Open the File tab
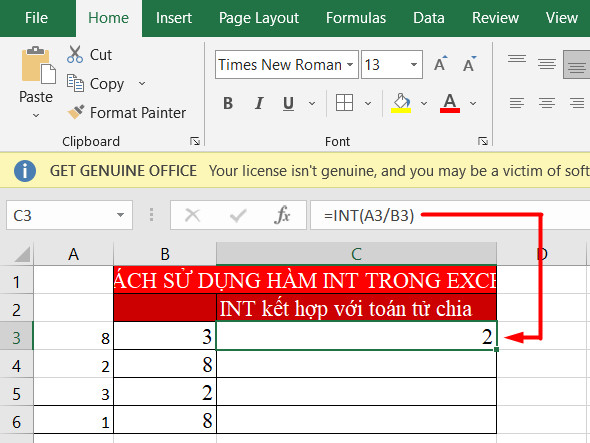The width and height of the screenshot is (590, 443). 36,18
